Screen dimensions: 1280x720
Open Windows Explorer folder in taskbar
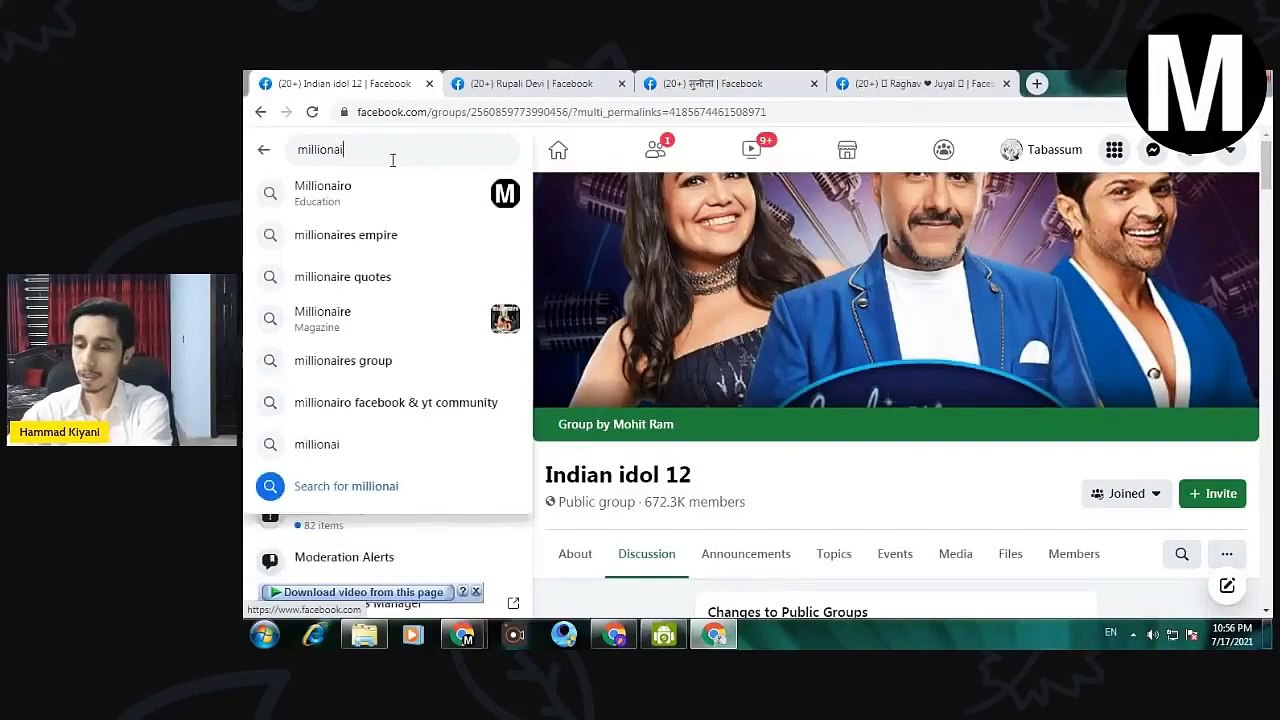pos(364,635)
